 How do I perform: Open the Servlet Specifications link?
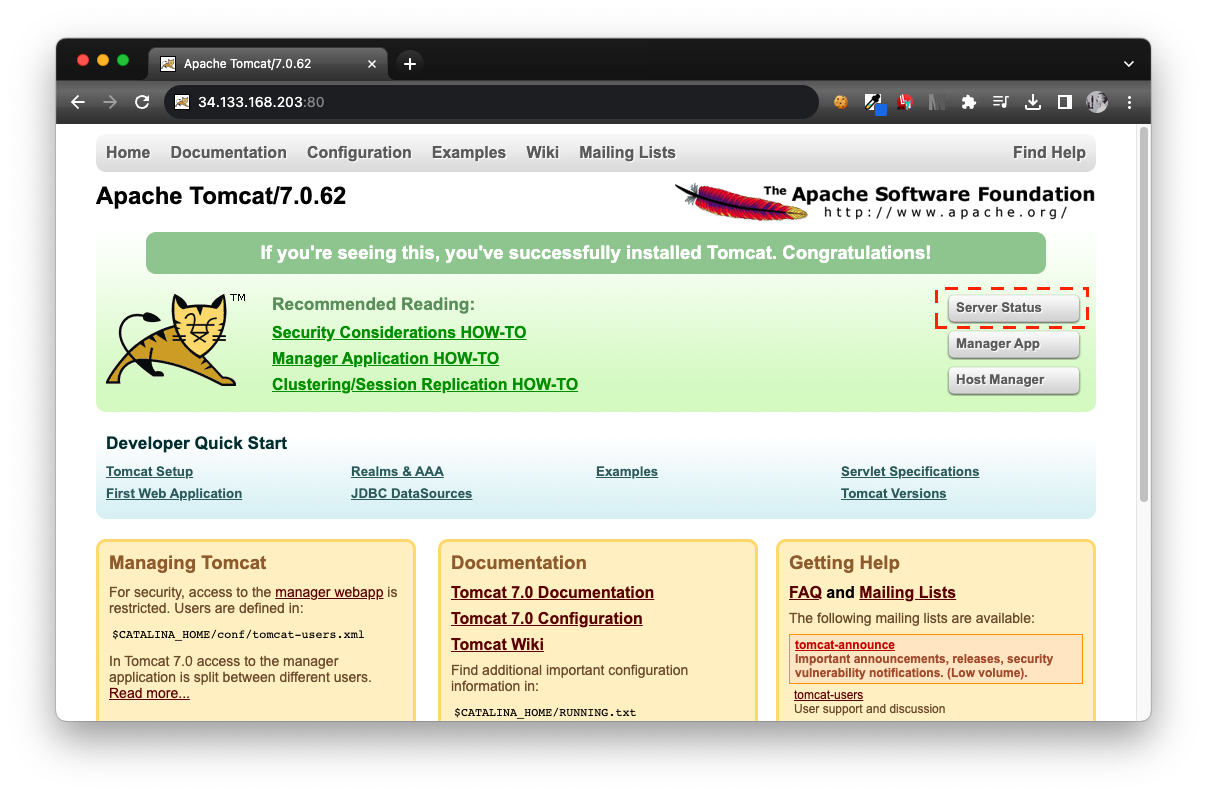coord(910,472)
